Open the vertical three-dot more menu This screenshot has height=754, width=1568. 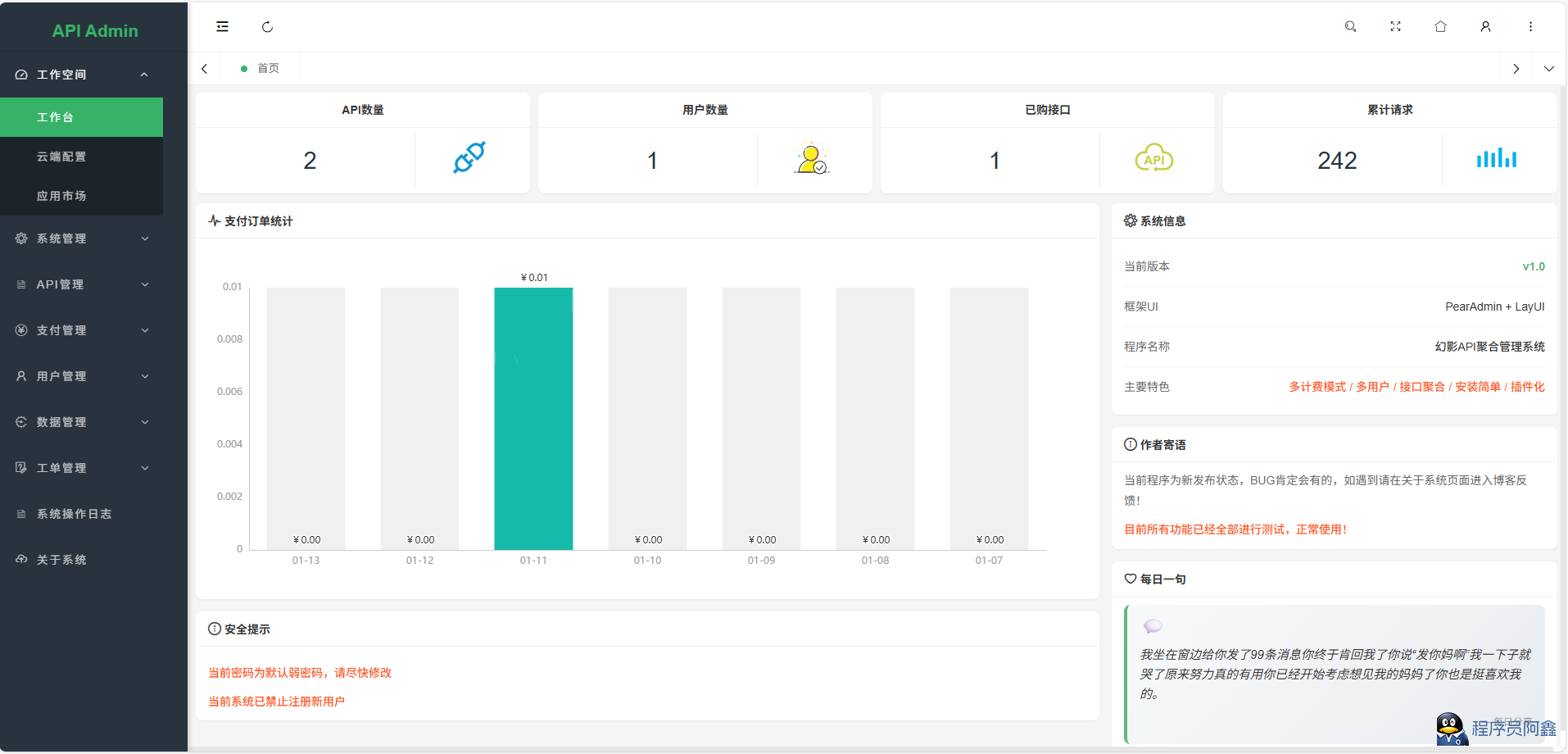point(1530,27)
